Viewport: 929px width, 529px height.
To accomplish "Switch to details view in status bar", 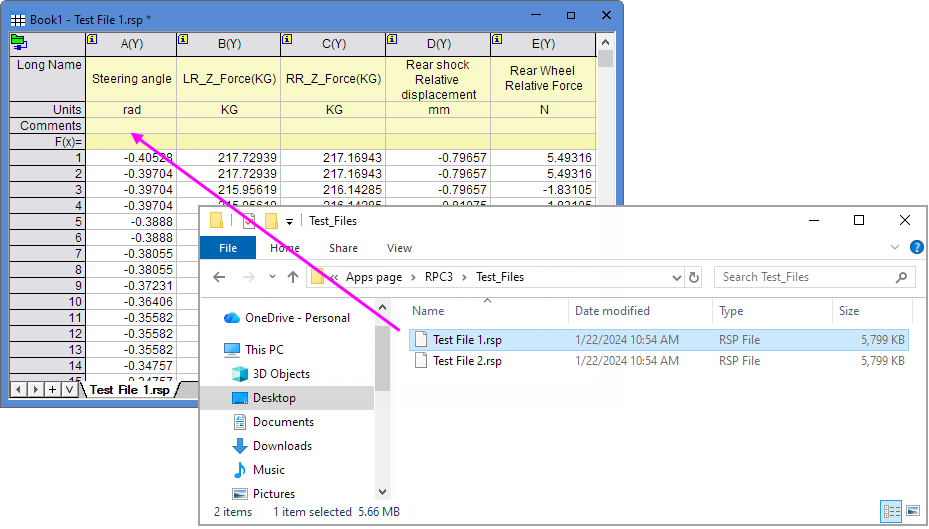I will 890,512.
